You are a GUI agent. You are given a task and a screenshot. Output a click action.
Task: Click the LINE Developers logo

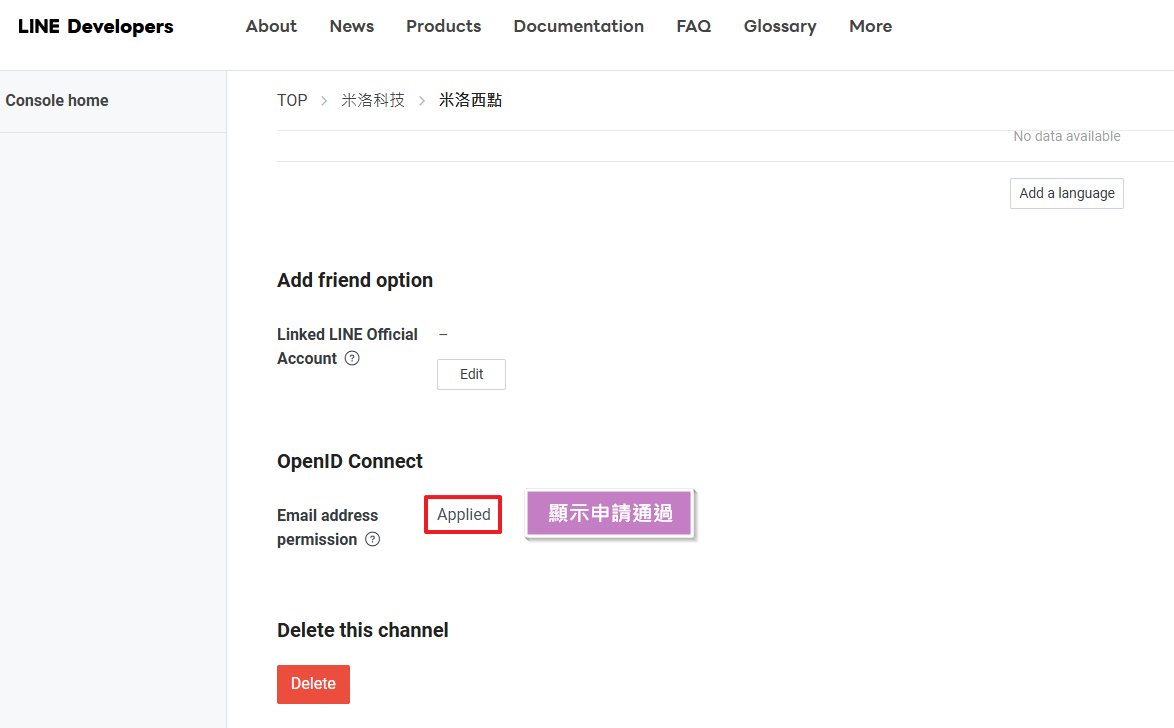(96, 27)
